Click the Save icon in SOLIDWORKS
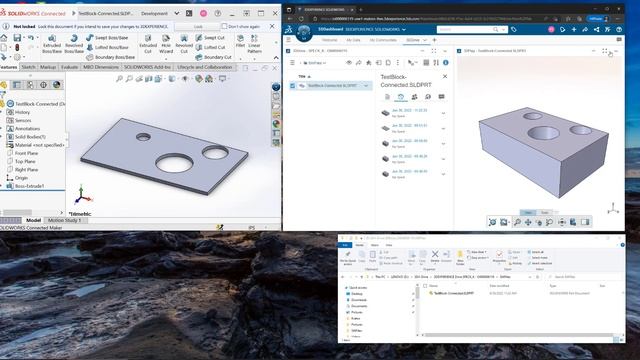Viewport: 640px width, 360px height. (17, 38)
